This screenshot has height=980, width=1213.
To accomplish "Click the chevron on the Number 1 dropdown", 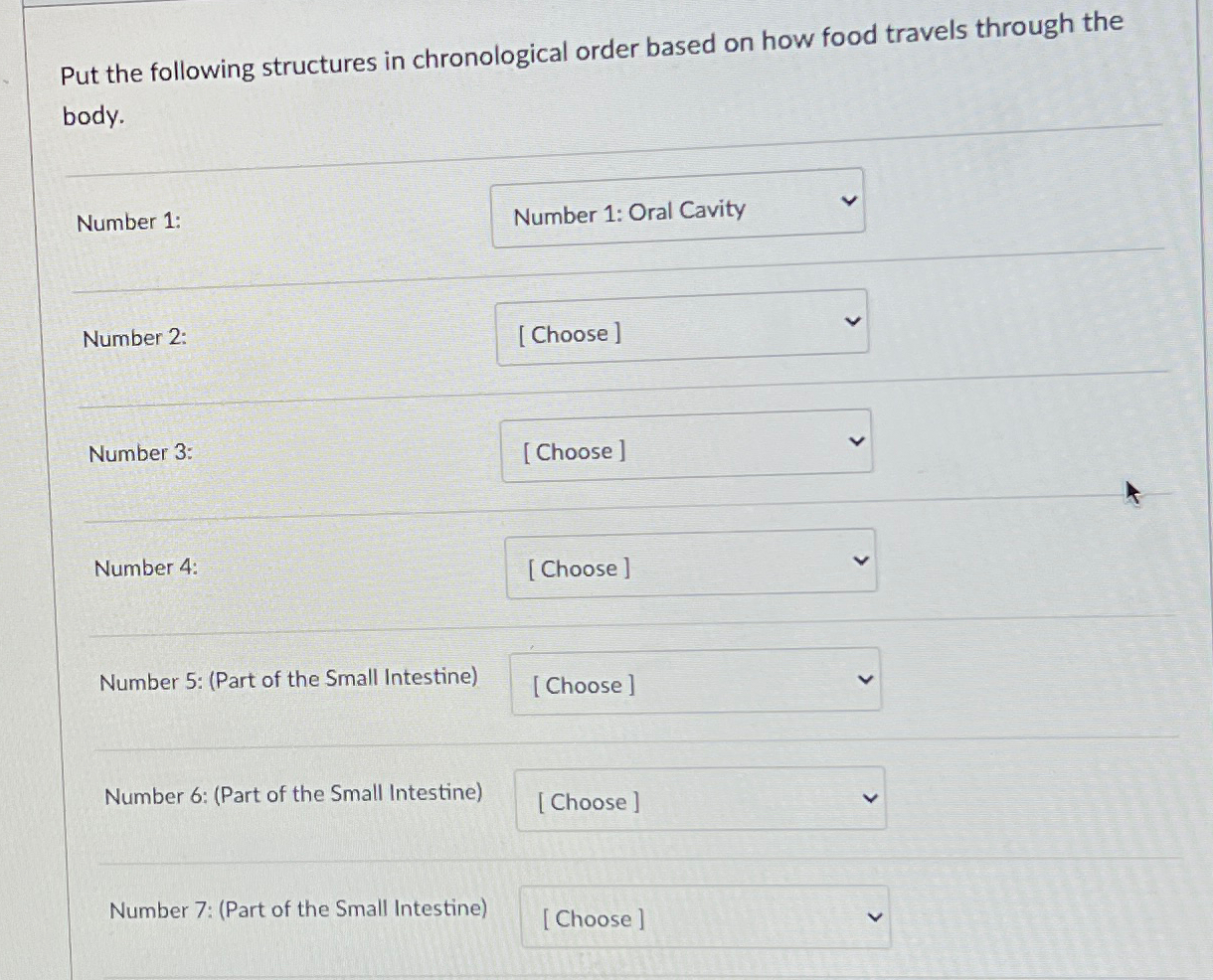I will click(847, 199).
